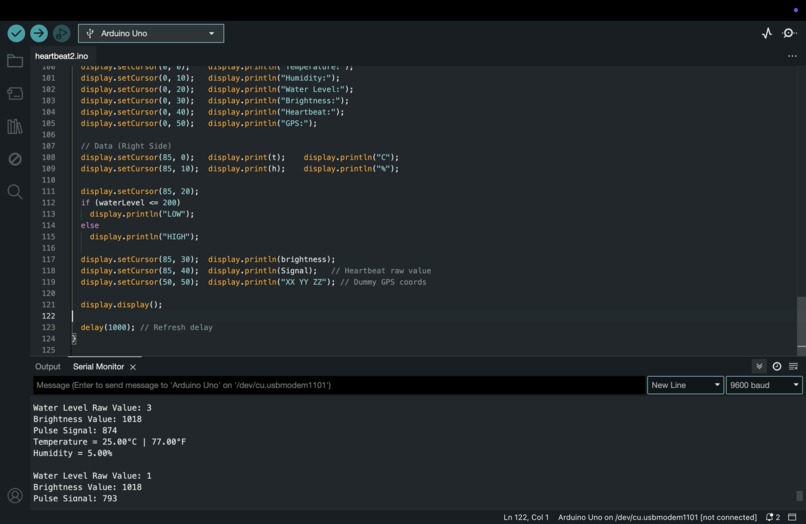Clear the Serial Monitor output
Image resolution: width=806 pixels, height=524 pixels.
793,366
